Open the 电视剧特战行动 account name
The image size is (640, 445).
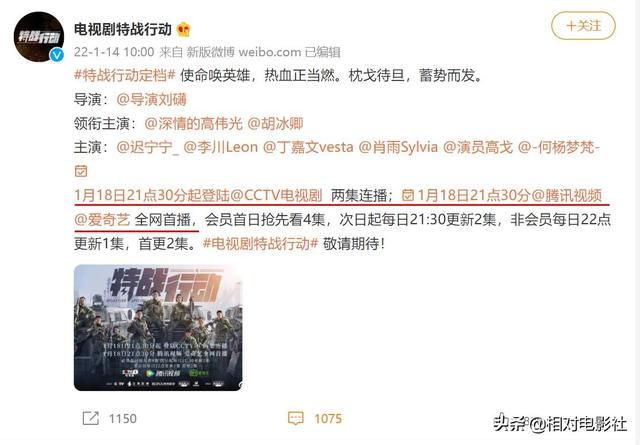(x=122, y=29)
